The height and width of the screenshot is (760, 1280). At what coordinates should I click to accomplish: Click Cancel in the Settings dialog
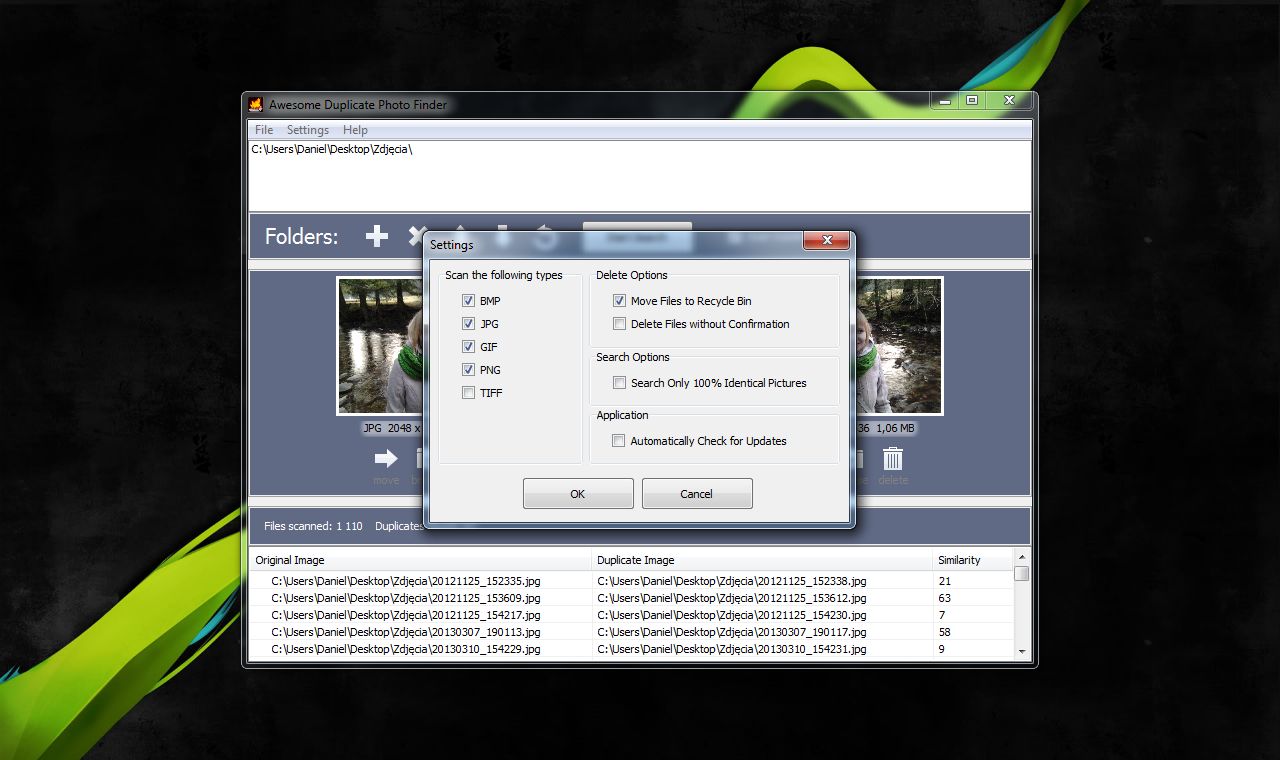point(697,494)
